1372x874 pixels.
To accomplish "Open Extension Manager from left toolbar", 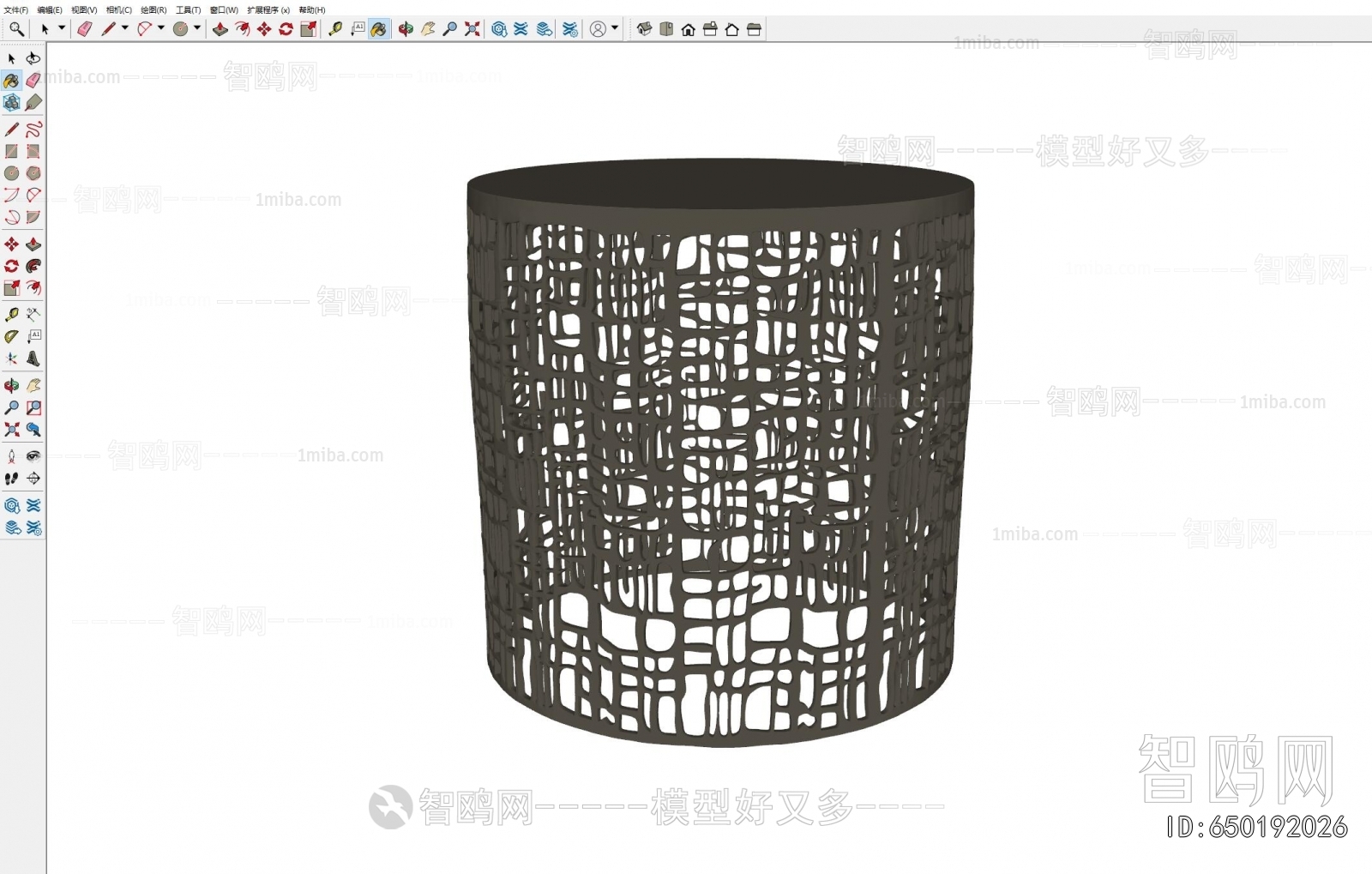I will [x=33, y=527].
